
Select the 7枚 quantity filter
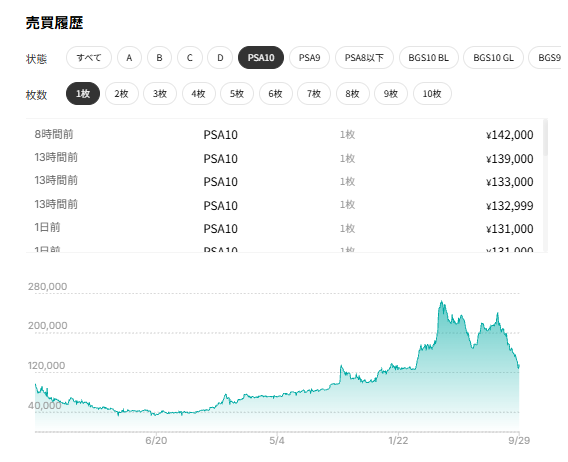(314, 94)
